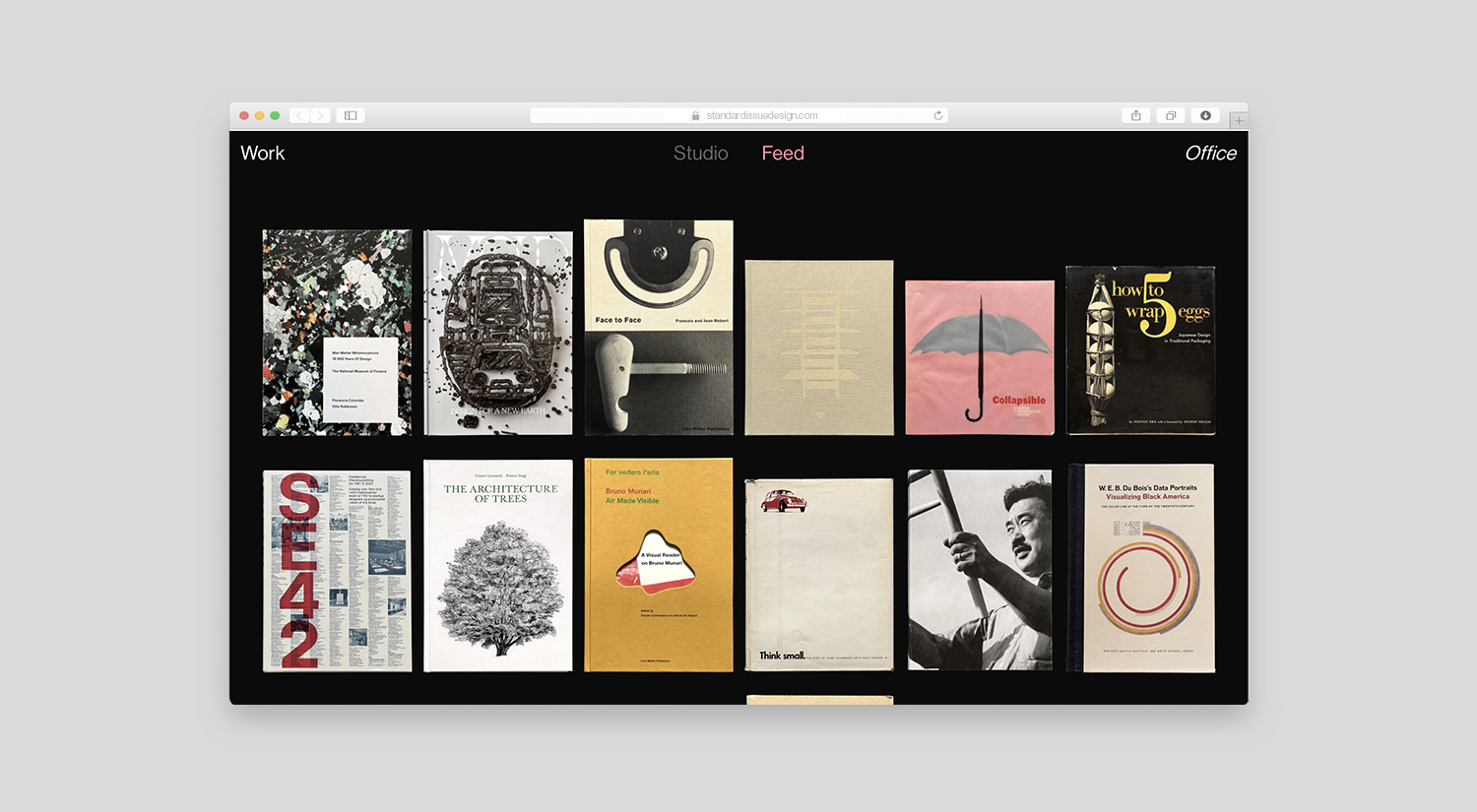Open The Architecture of Trees book
This screenshot has height=812, width=1477.
point(498,566)
